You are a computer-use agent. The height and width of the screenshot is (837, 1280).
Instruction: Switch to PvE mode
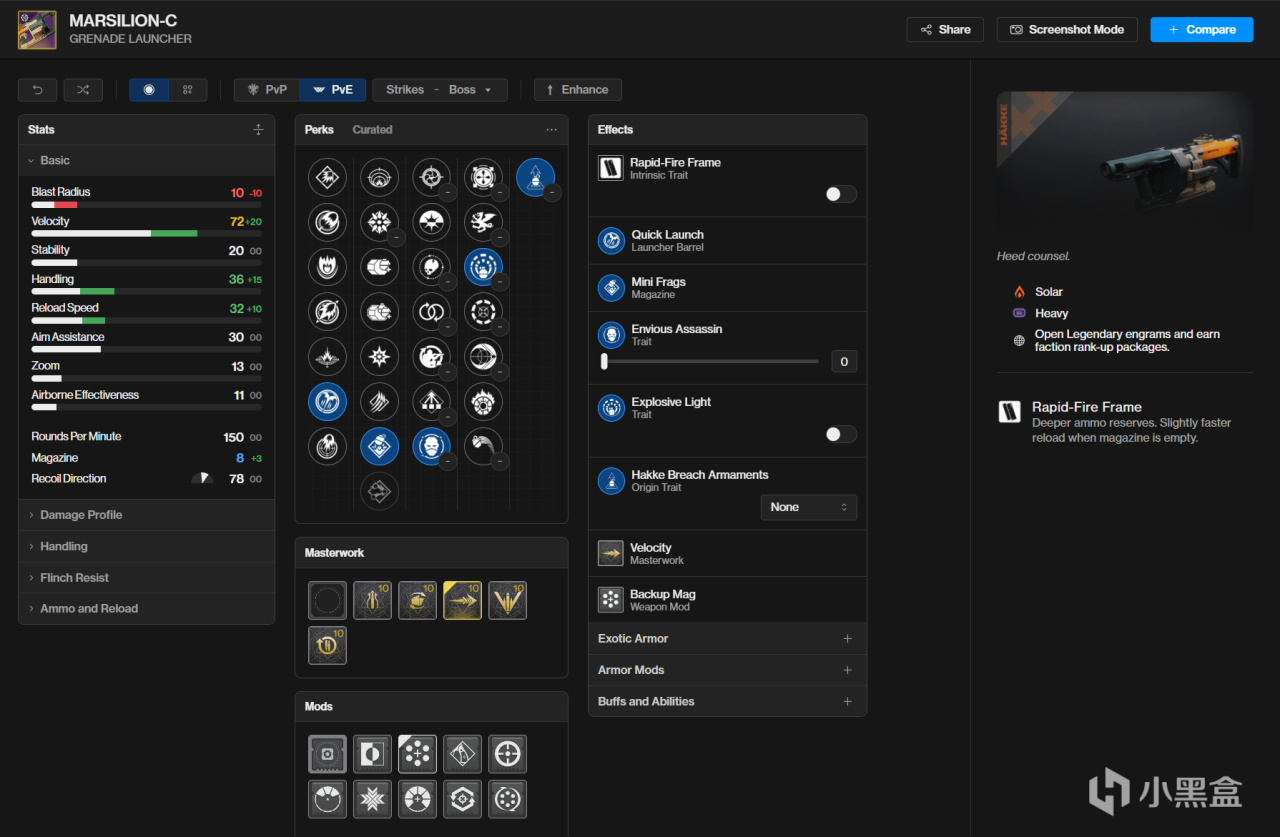pyautogui.click(x=333, y=90)
